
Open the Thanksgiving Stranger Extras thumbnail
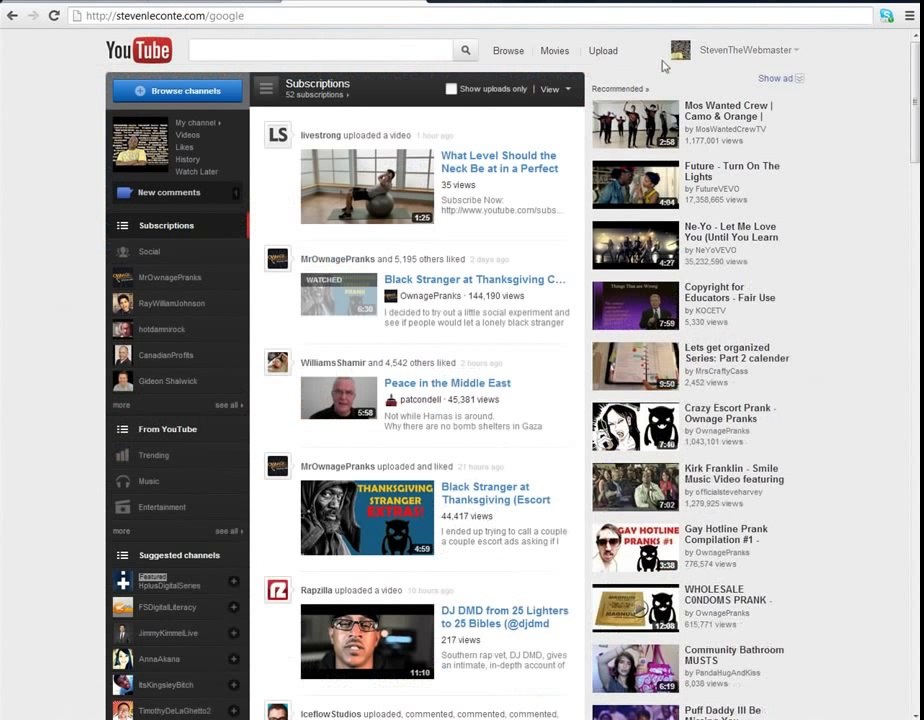pyautogui.click(x=367, y=517)
